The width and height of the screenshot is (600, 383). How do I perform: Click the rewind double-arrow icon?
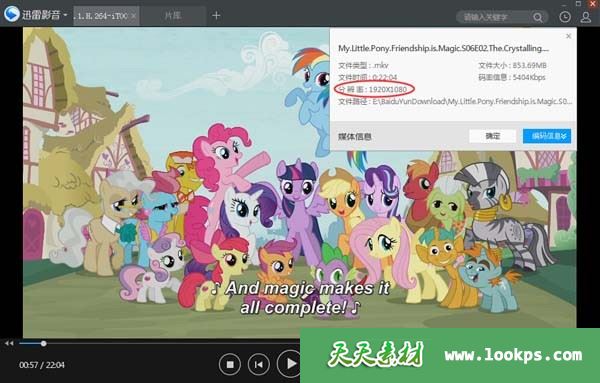pos(9,343)
